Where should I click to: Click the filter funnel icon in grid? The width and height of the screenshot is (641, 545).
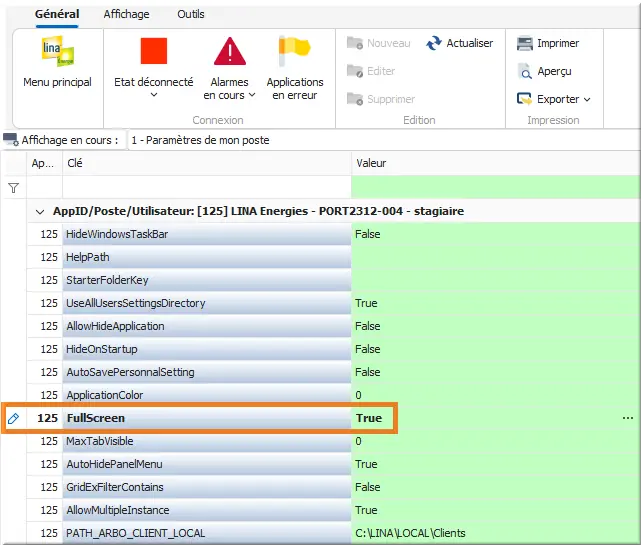click(13, 188)
